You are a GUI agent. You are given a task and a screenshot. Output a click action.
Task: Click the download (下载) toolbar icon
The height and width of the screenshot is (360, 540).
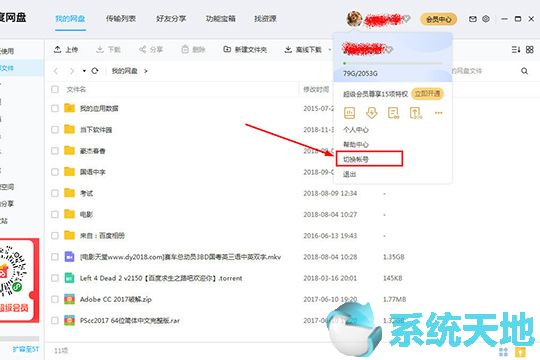(100, 50)
